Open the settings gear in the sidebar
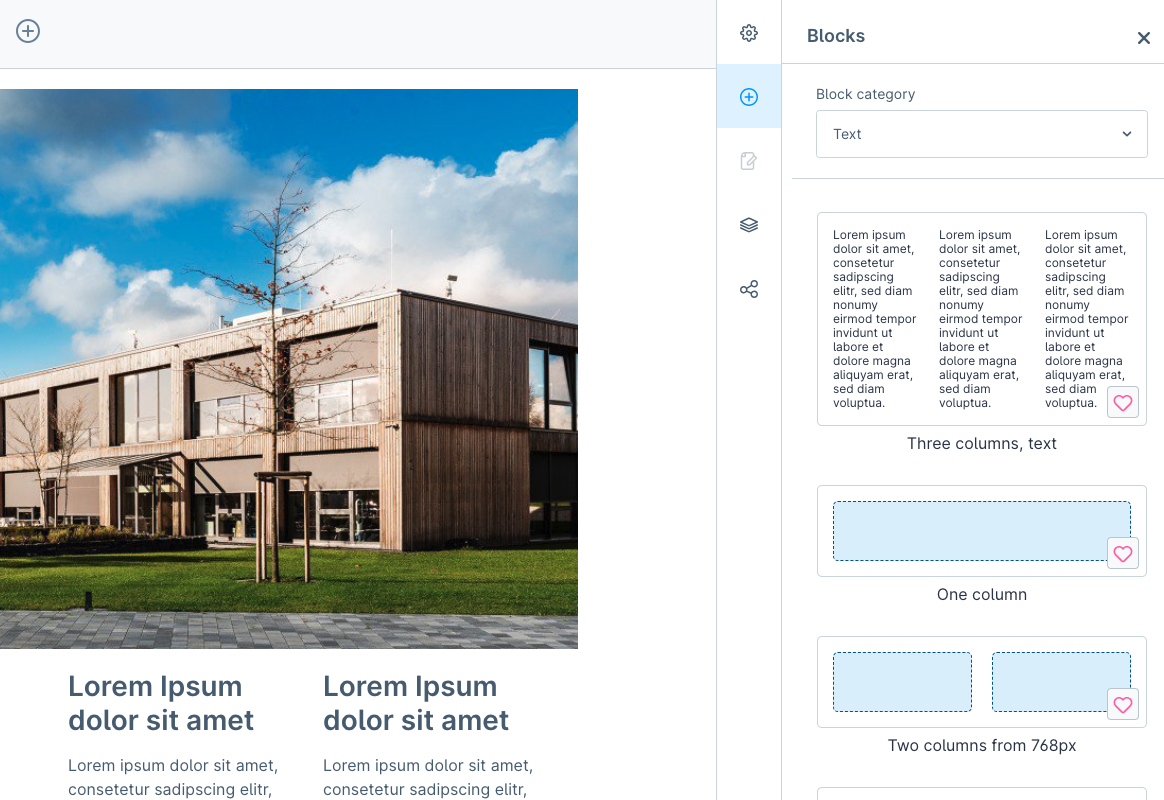The height and width of the screenshot is (800, 1164). click(x=749, y=33)
